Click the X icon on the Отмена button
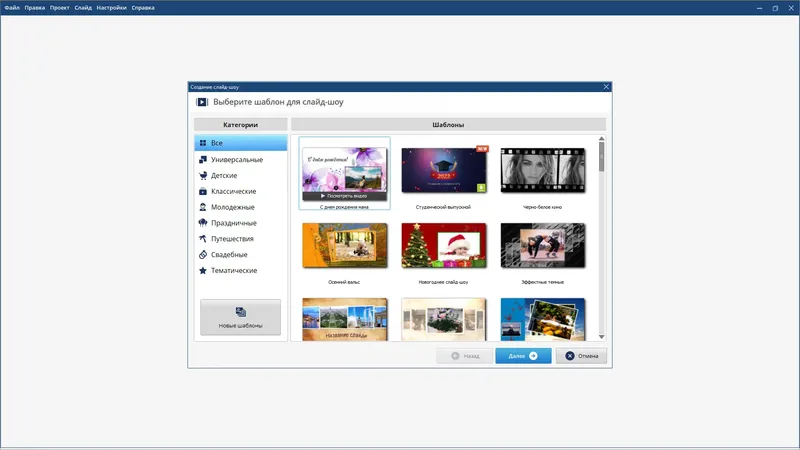The width and height of the screenshot is (800, 450). click(x=570, y=356)
